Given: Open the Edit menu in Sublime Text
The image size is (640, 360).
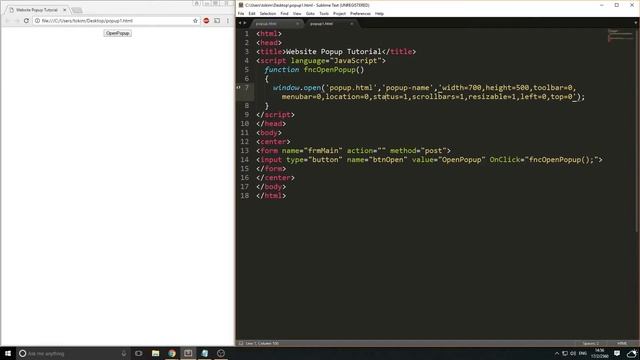Looking at the screenshot, I should click(252, 13).
